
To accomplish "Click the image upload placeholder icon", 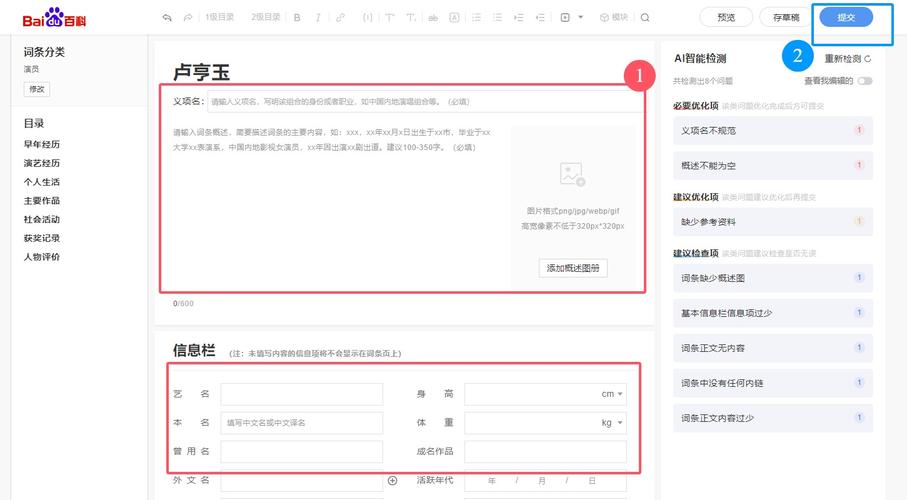I will (572, 174).
